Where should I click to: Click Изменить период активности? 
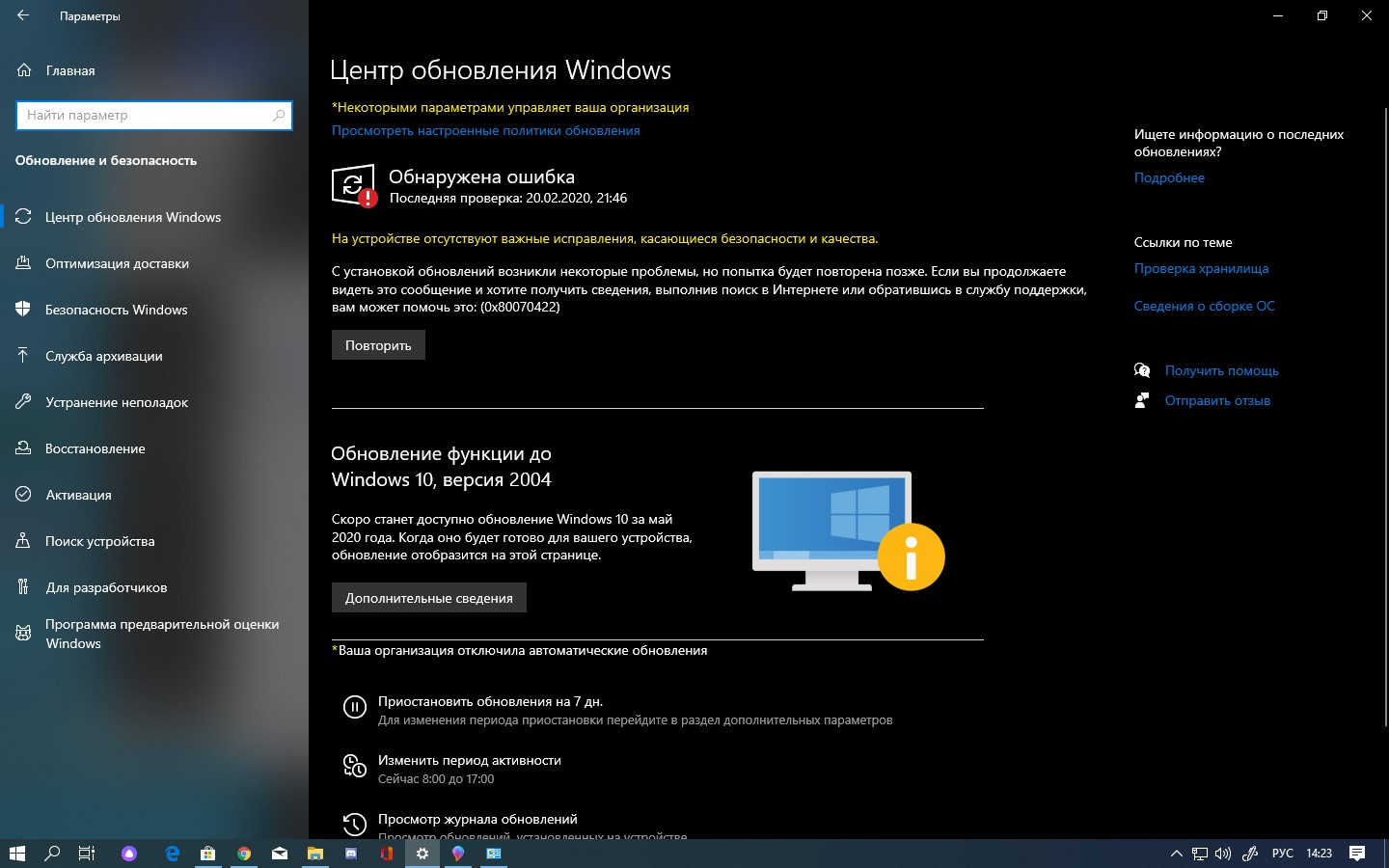click(469, 760)
